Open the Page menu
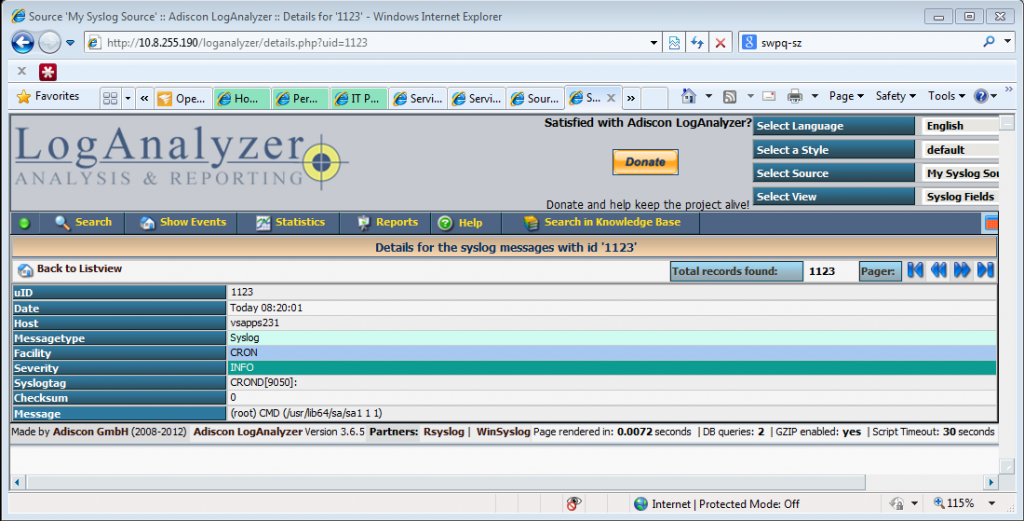 pyautogui.click(x=846, y=96)
